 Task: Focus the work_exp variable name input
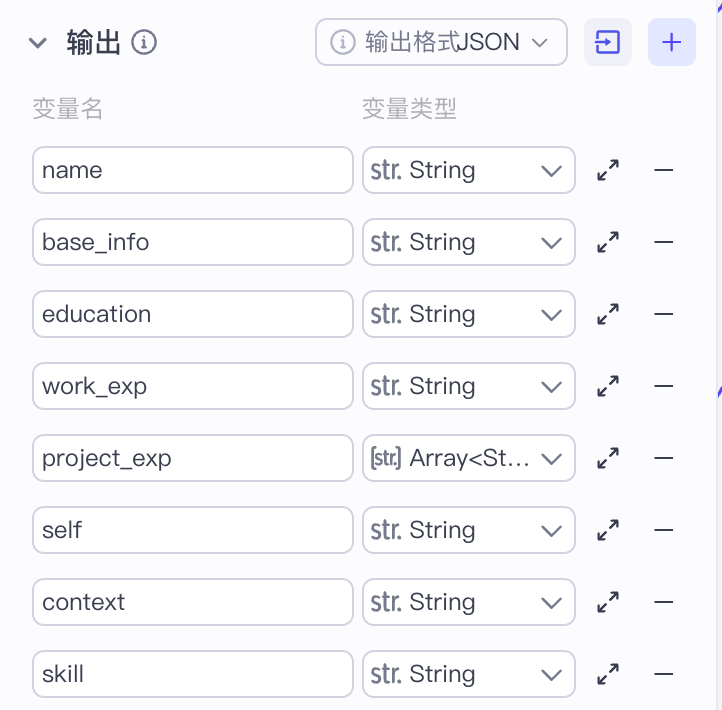192,386
